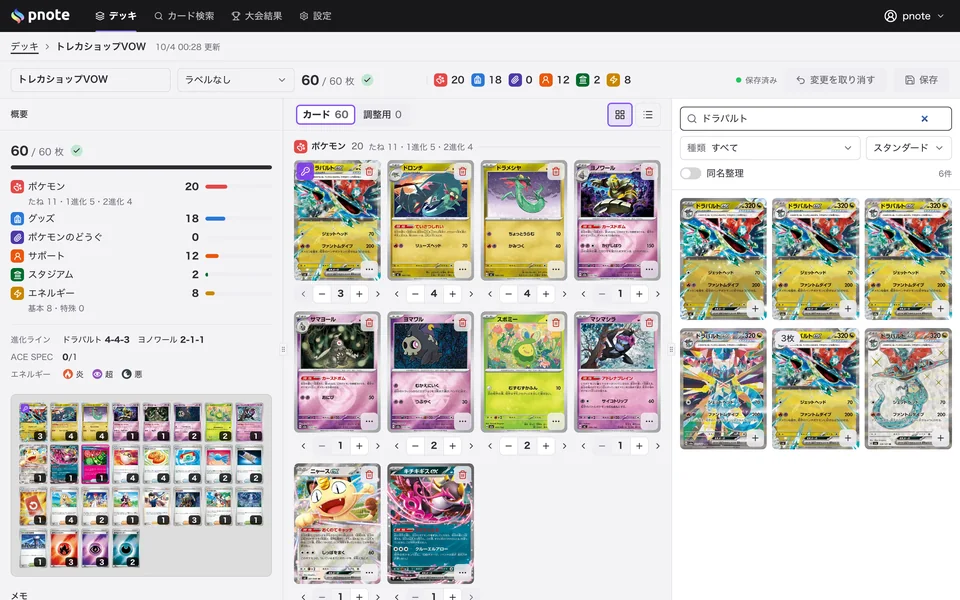960x600 pixels.
Task: Click the グッズ blue ratio bar
Action: pyautogui.click(x=215, y=218)
